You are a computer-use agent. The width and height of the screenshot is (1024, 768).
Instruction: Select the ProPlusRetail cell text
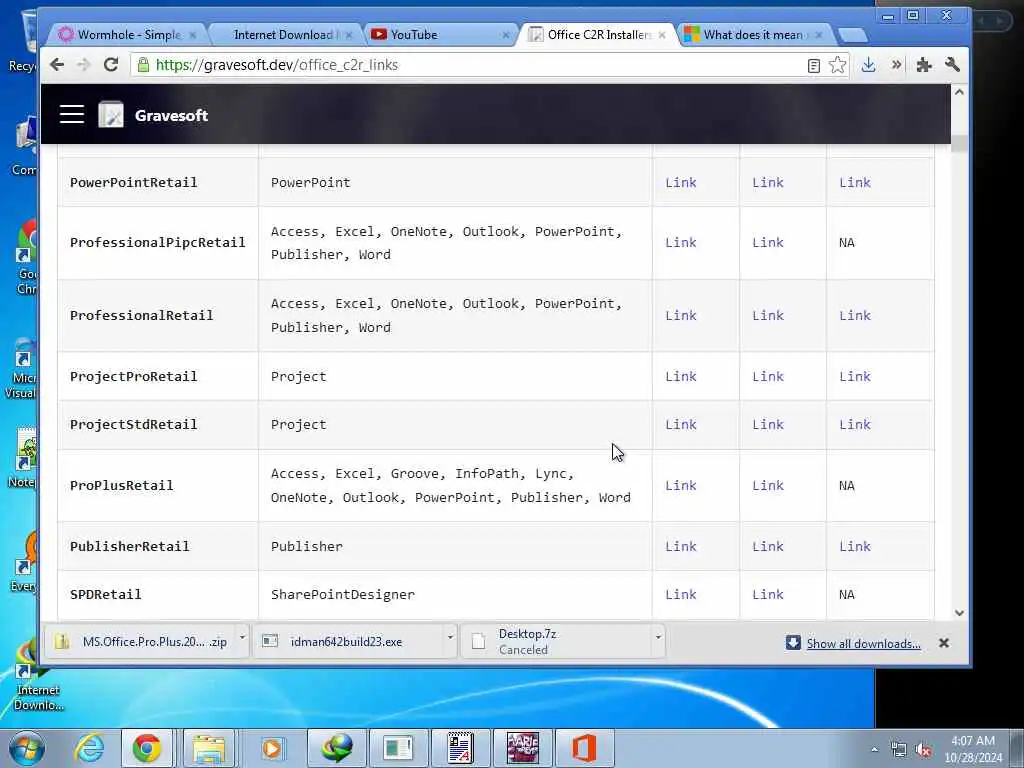[121, 486]
